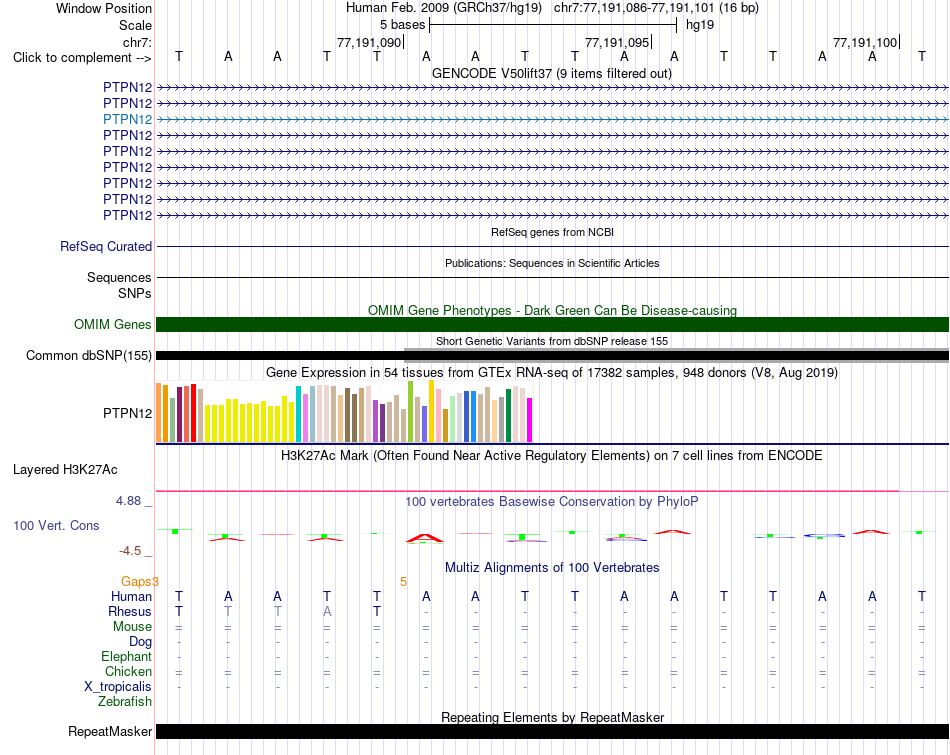Screen dimensions: 950x755
Task: Open the RefSeq Curated track label
Action: point(106,247)
